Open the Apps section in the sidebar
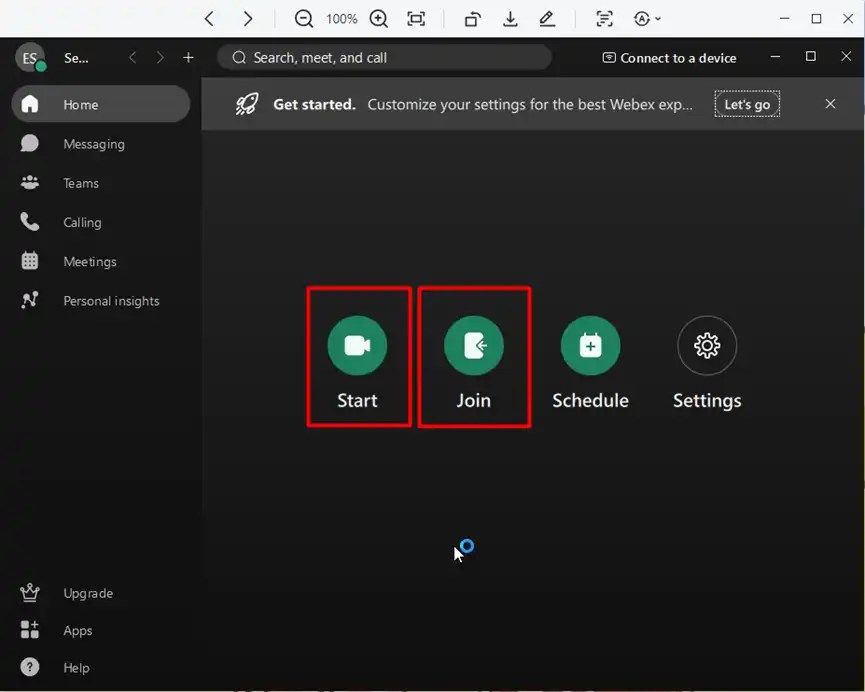 point(77,630)
